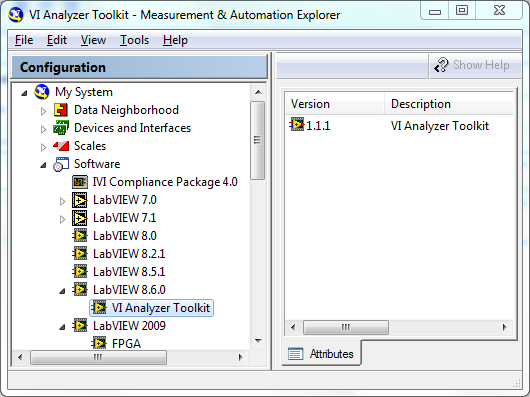Click the VI Analyzer Toolkit description cell
The image size is (530, 397).
pos(440,126)
